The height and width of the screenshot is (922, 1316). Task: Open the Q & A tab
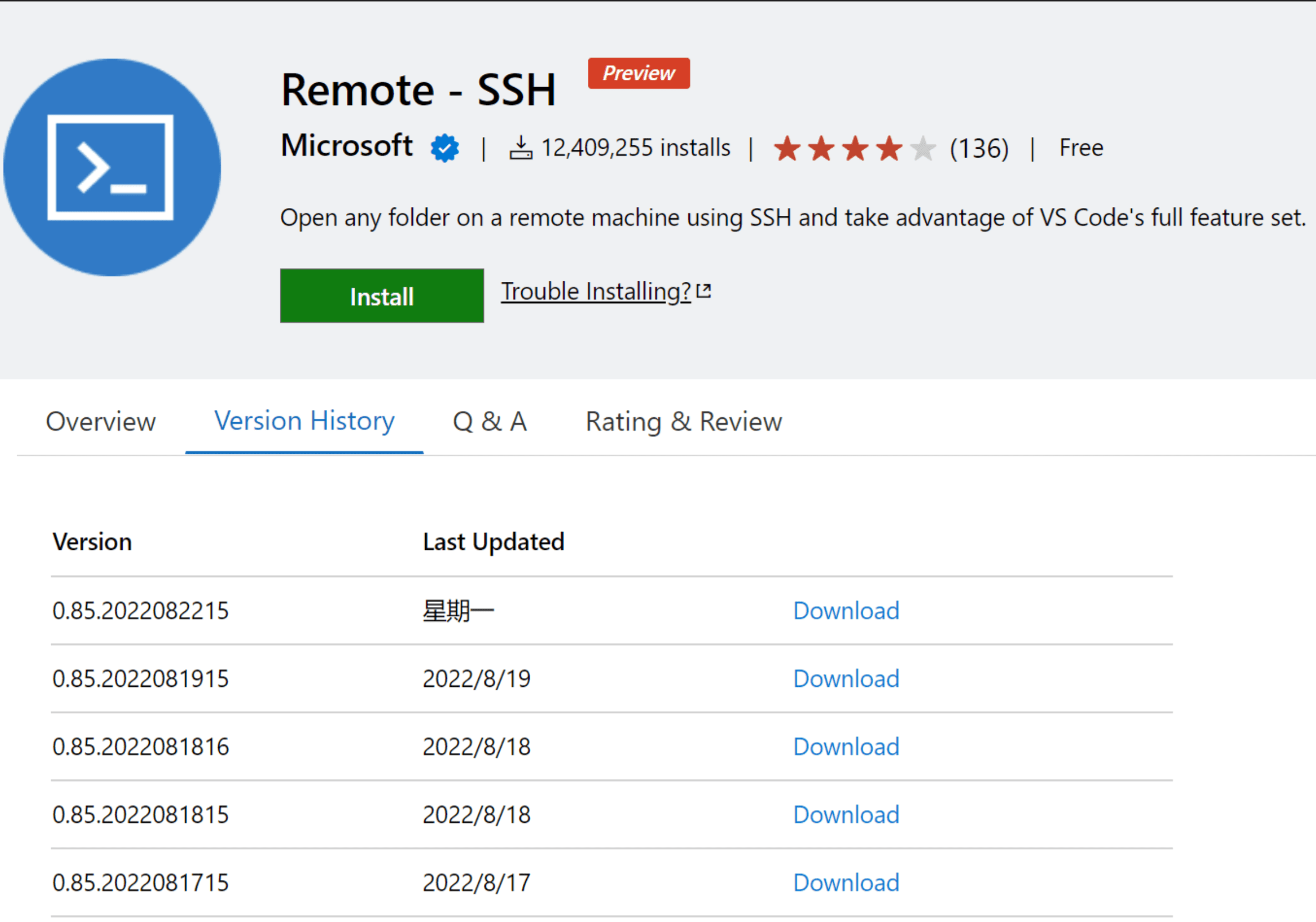pyautogui.click(x=490, y=422)
